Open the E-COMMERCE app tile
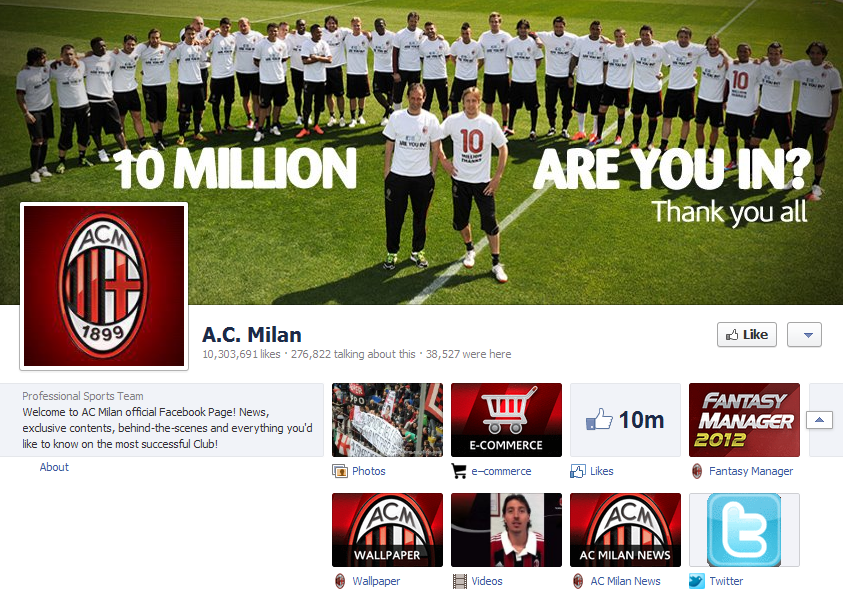 tap(506, 420)
